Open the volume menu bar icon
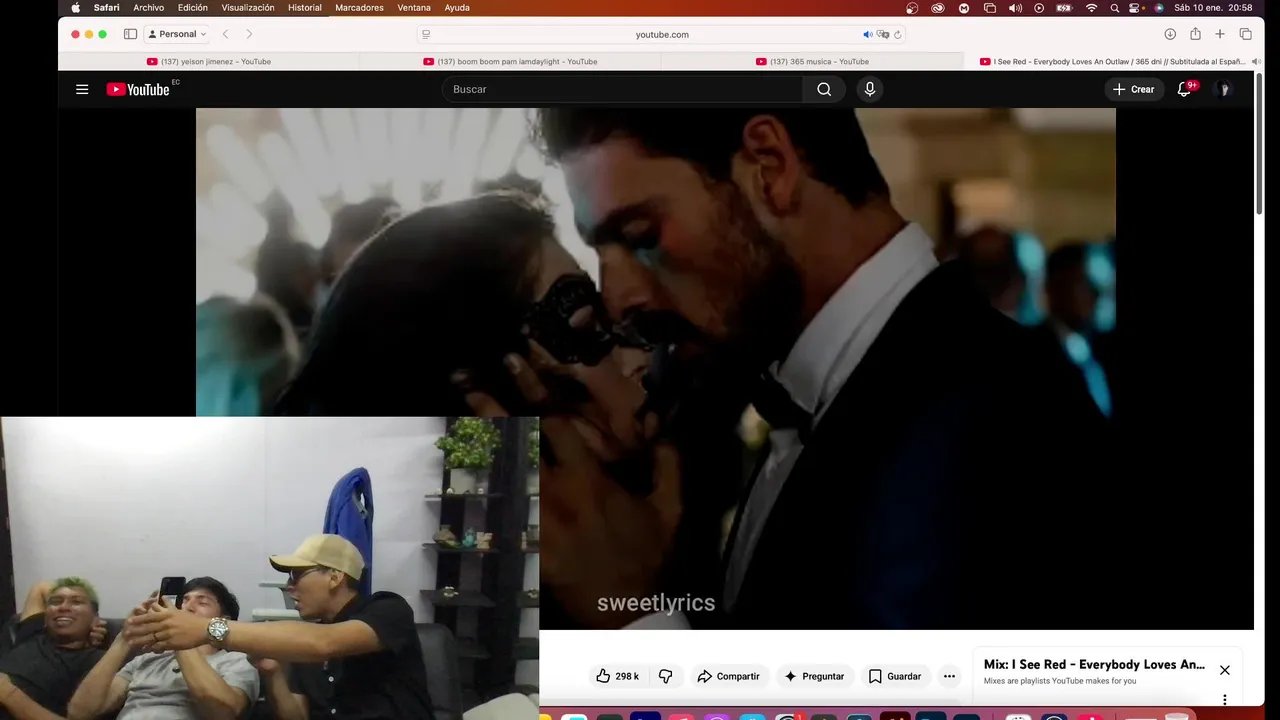Image resolution: width=1280 pixels, height=720 pixels. 1015,7
